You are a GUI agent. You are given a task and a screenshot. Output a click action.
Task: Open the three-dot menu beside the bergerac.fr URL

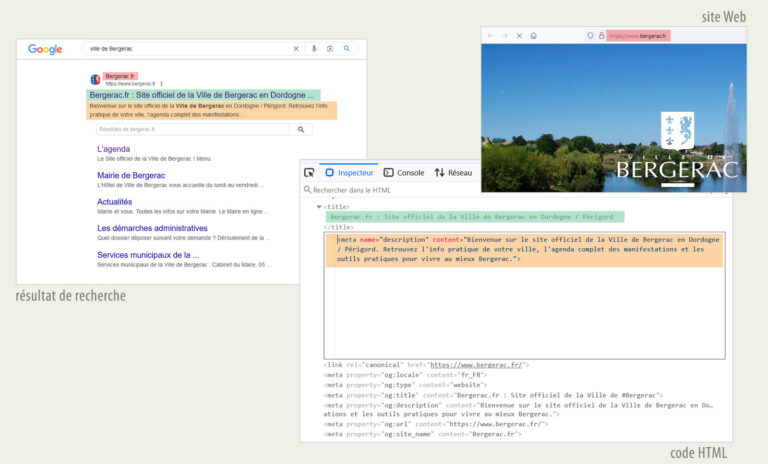pyautogui.click(x=161, y=84)
